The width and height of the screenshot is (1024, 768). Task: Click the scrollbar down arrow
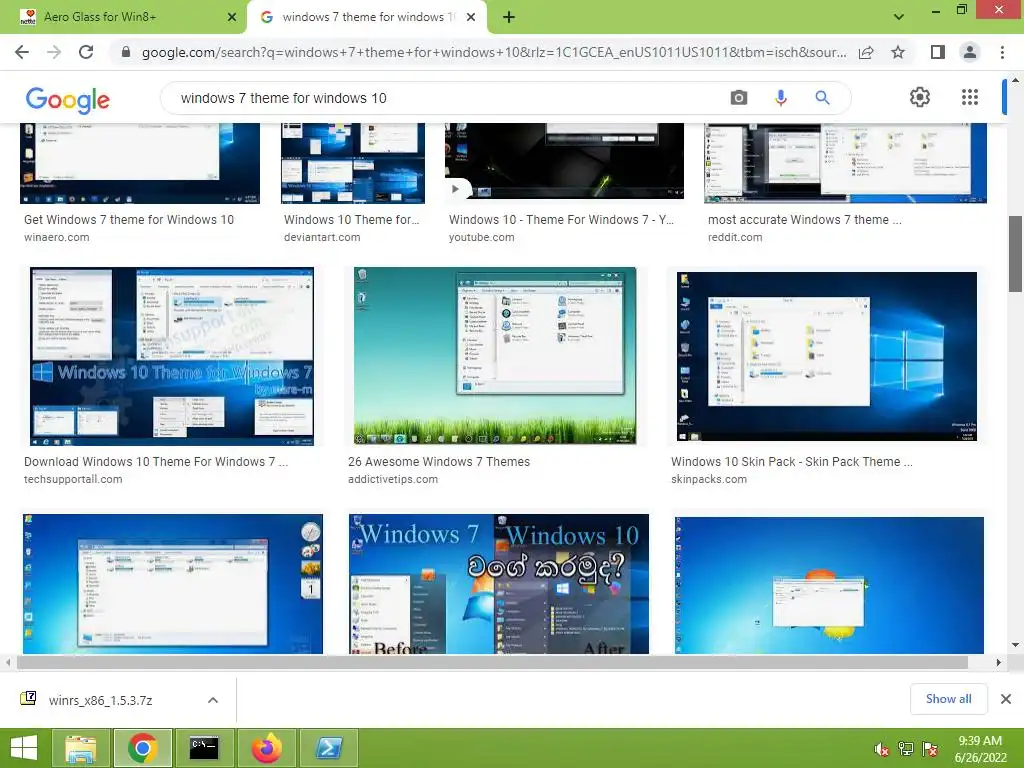pos(1015,645)
